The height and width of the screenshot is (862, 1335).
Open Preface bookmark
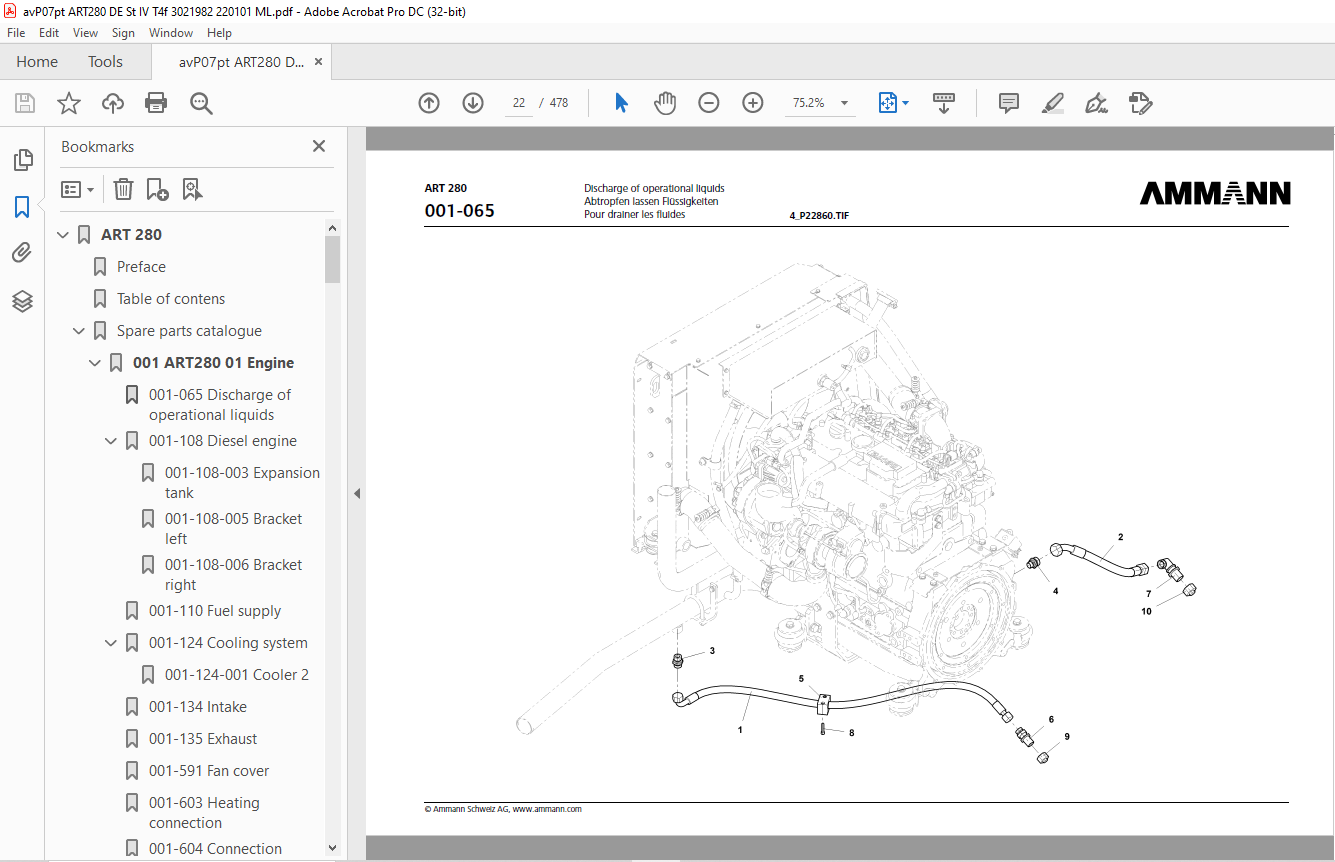141,267
